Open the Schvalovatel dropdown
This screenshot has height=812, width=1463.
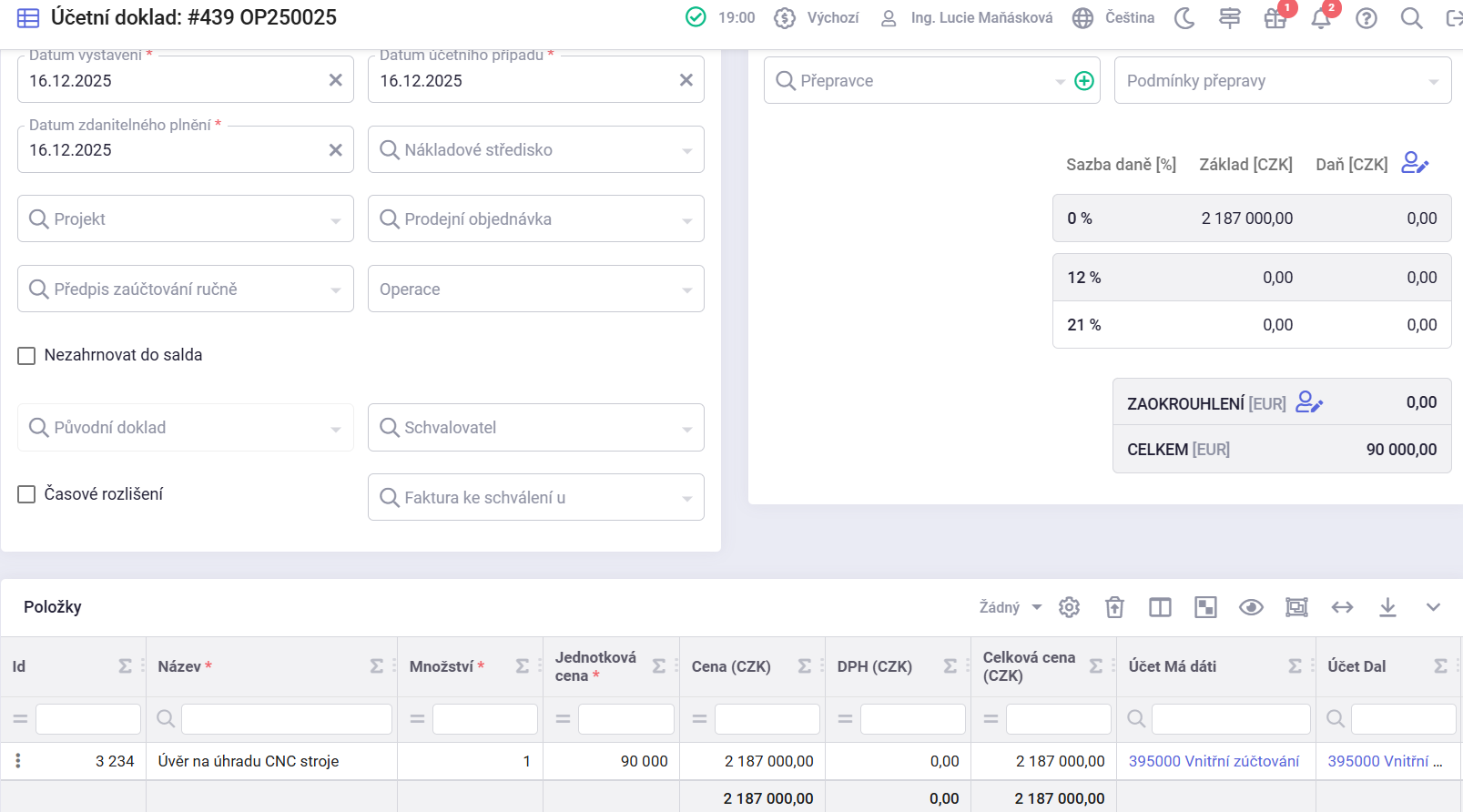coord(686,428)
